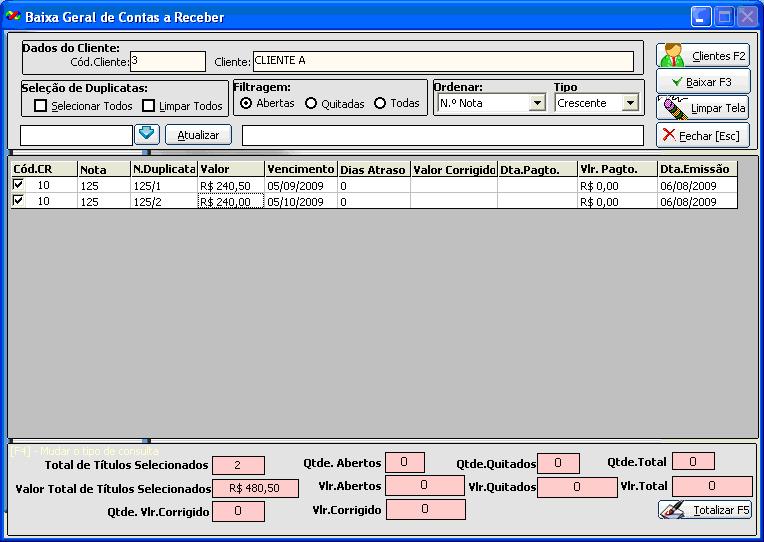The image size is (764, 542).
Task: Open Clientes F2 lookup button
Action: (x=703, y=56)
